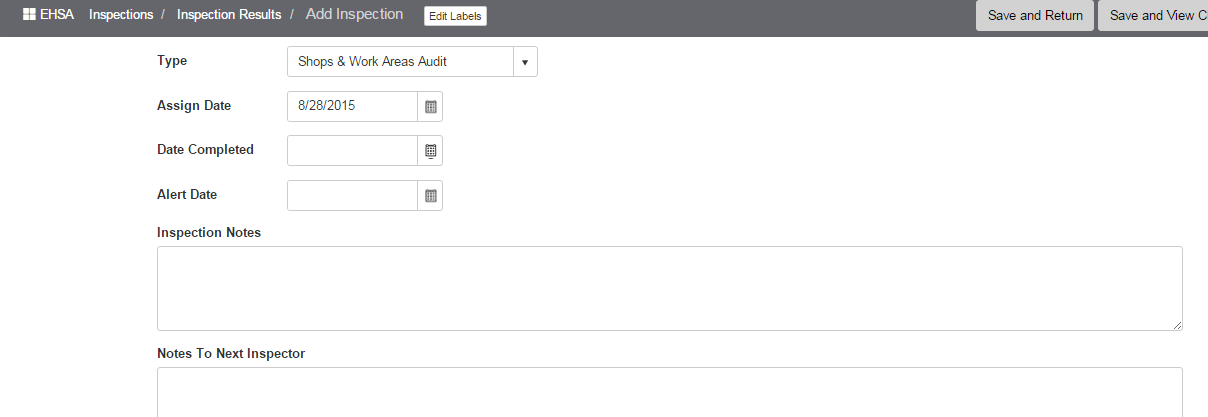This screenshot has height=417, width=1208.
Task: Click the Edit Labels button
Action: point(455,16)
